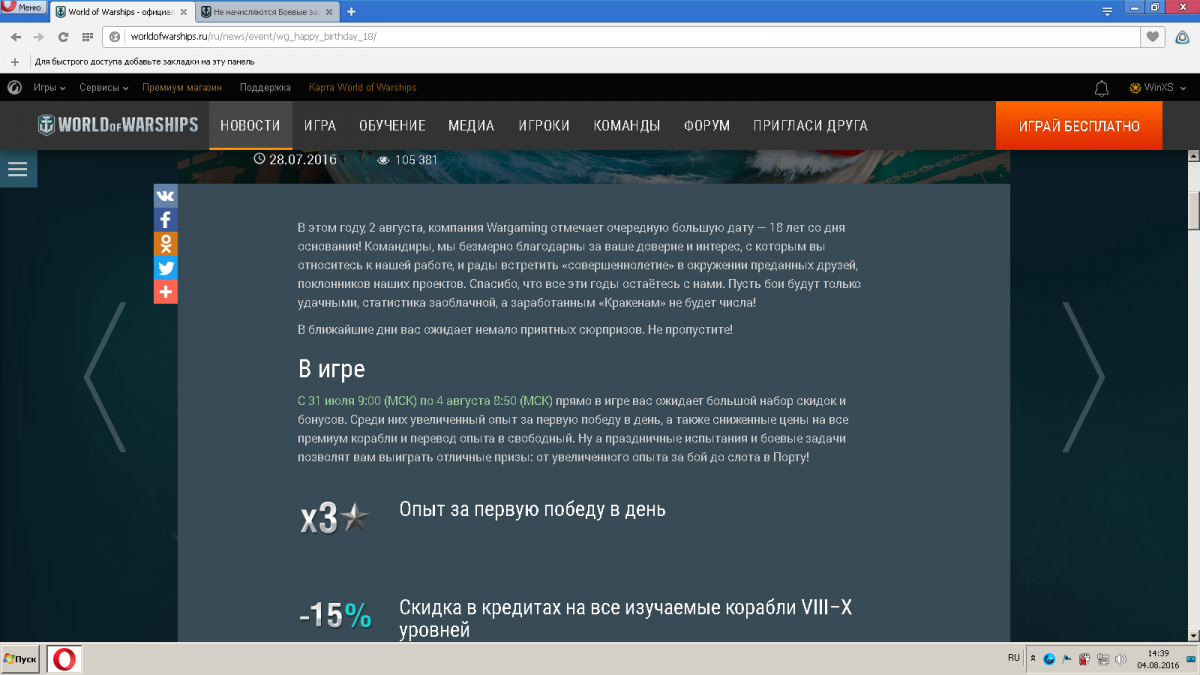Open ПРИГЛАСИ ДРУГА page

[x=810, y=126]
